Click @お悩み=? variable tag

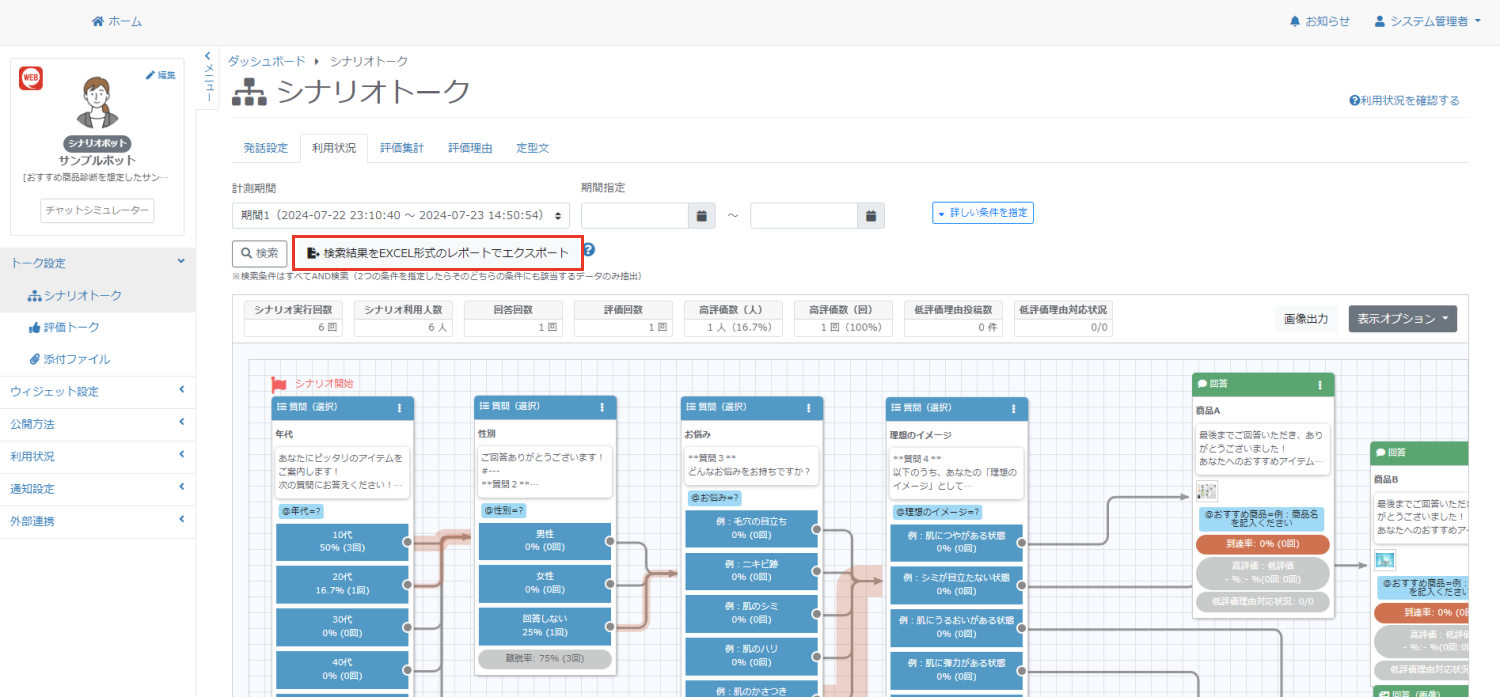point(715,498)
